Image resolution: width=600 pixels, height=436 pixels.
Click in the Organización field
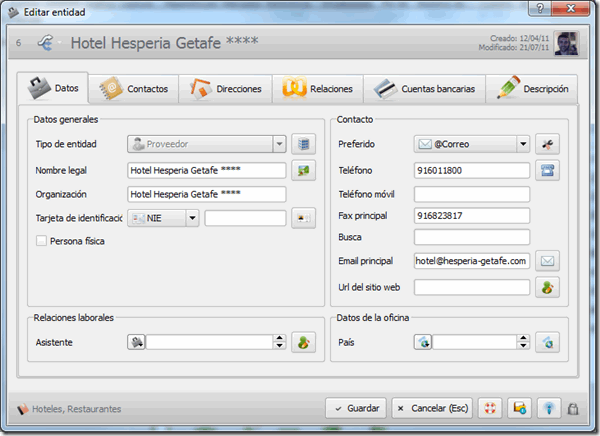pos(207,194)
